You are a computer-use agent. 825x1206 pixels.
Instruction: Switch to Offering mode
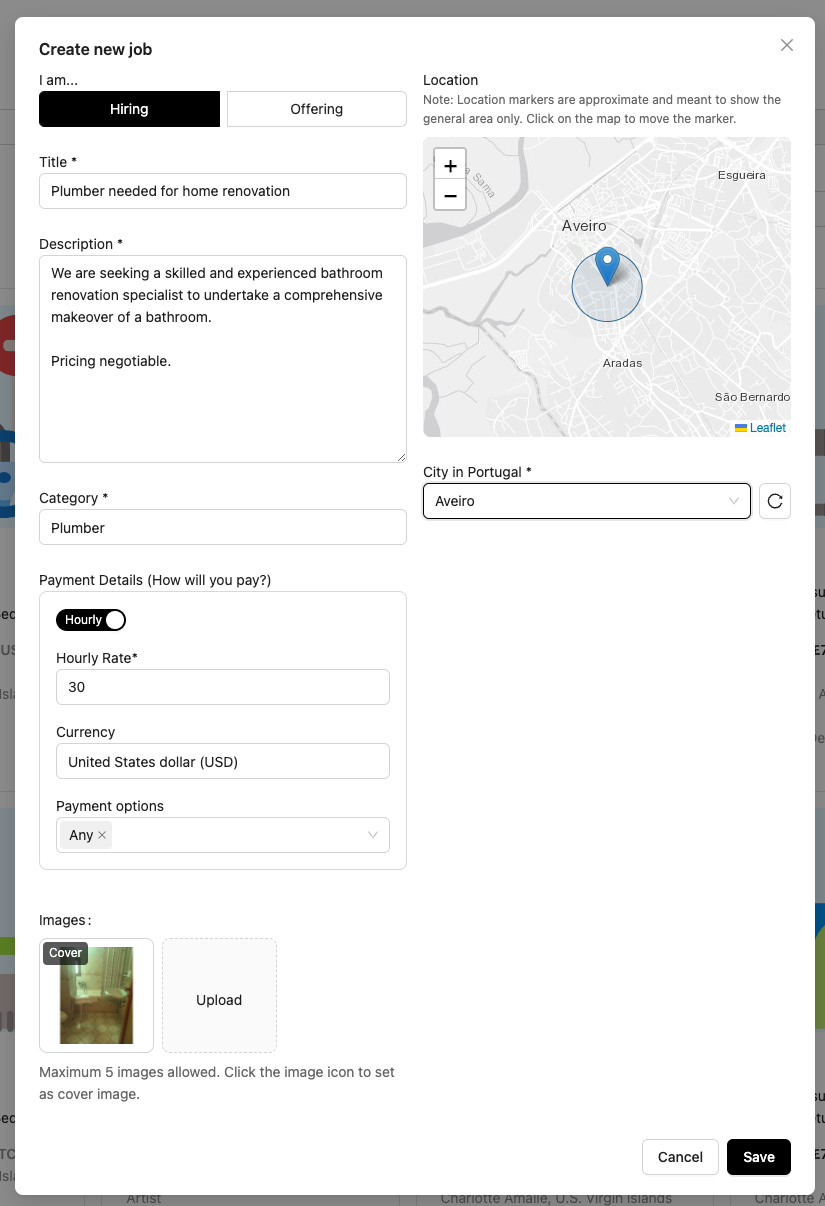click(x=316, y=108)
